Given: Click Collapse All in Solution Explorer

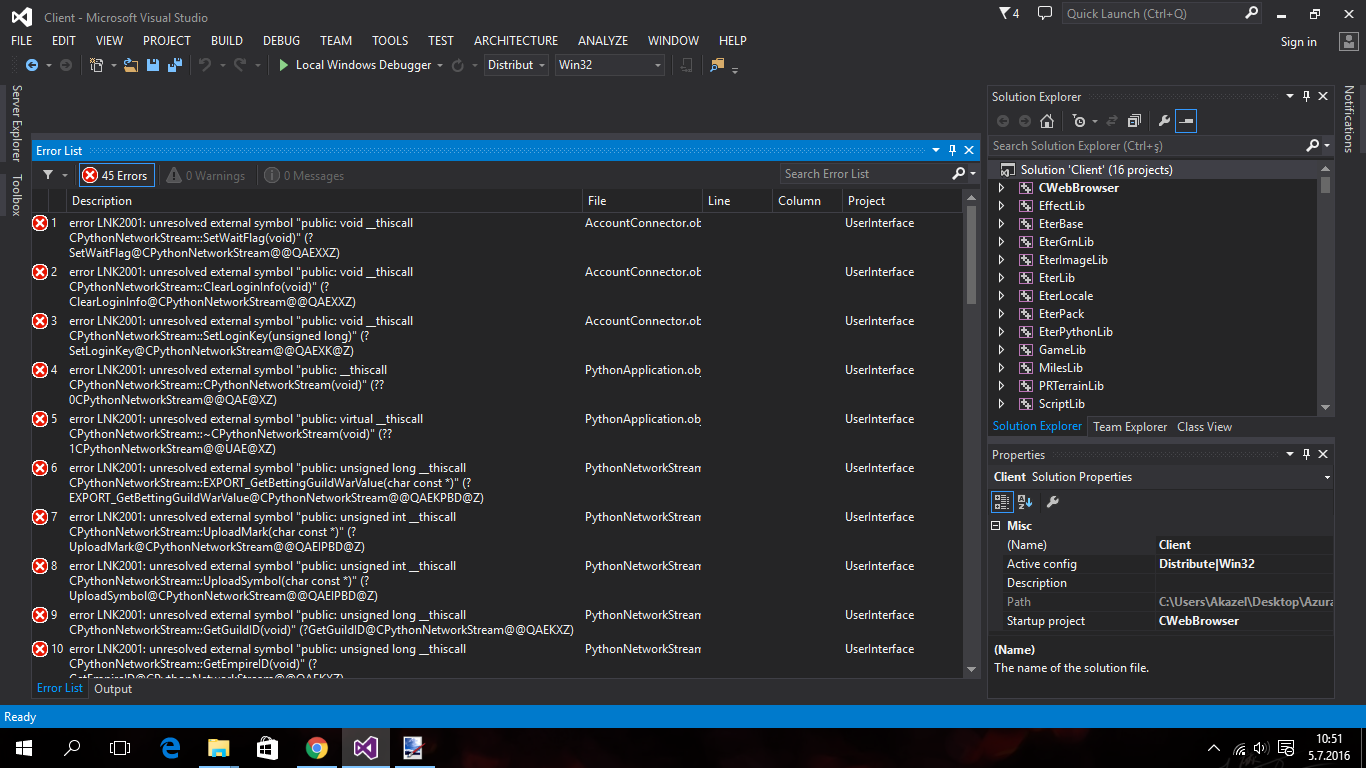Looking at the screenshot, I should pyautogui.click(x=1133, y=121).
